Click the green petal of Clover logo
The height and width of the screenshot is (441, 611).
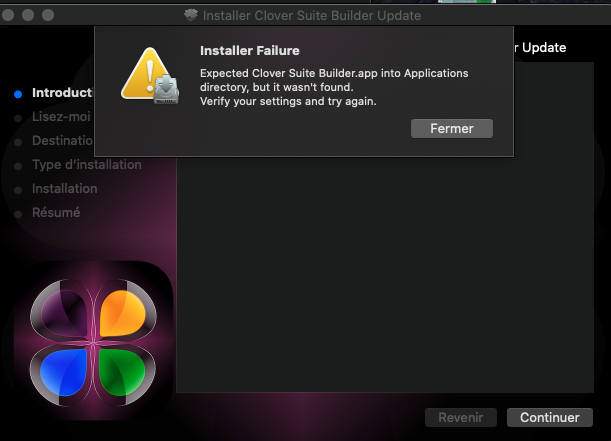coord(122,372)
